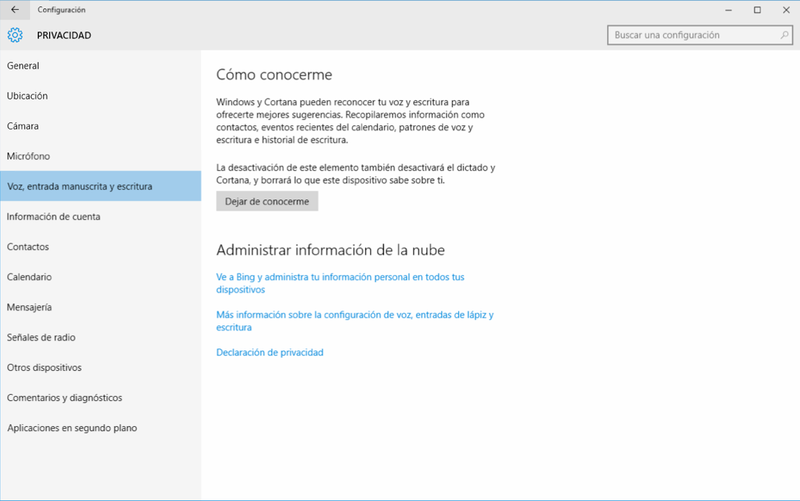Go back using the arrow icon

click(x=15, y=10)
